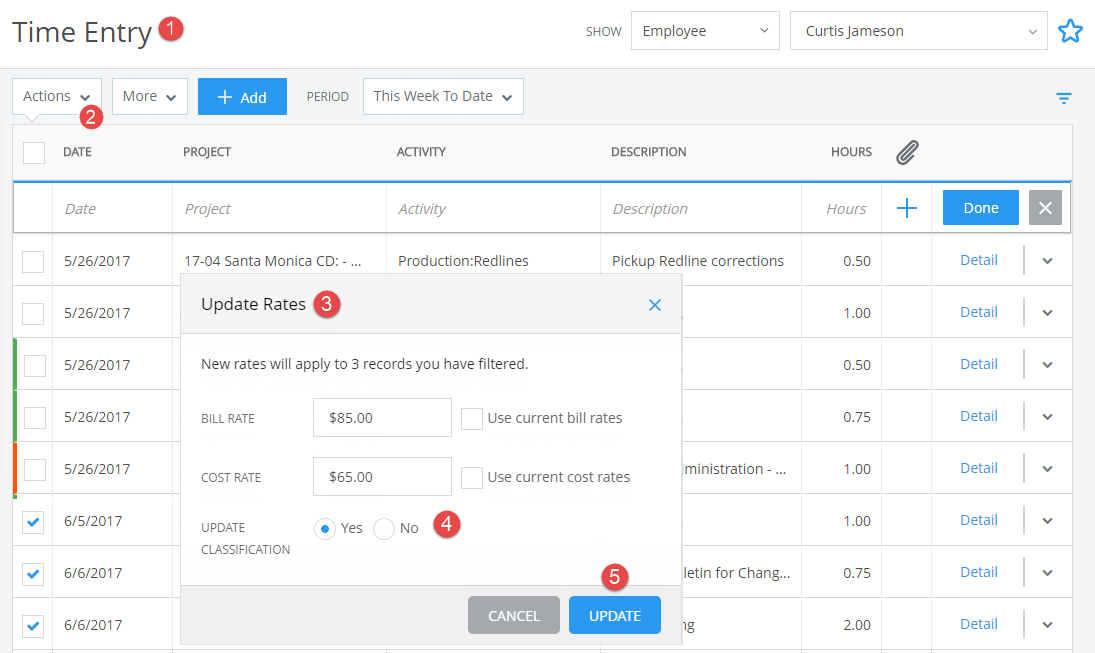Expand options for 5/26/2017 0.75 hours row
This screenshot has height=653, width=1095.
(x=1048, y=416)
